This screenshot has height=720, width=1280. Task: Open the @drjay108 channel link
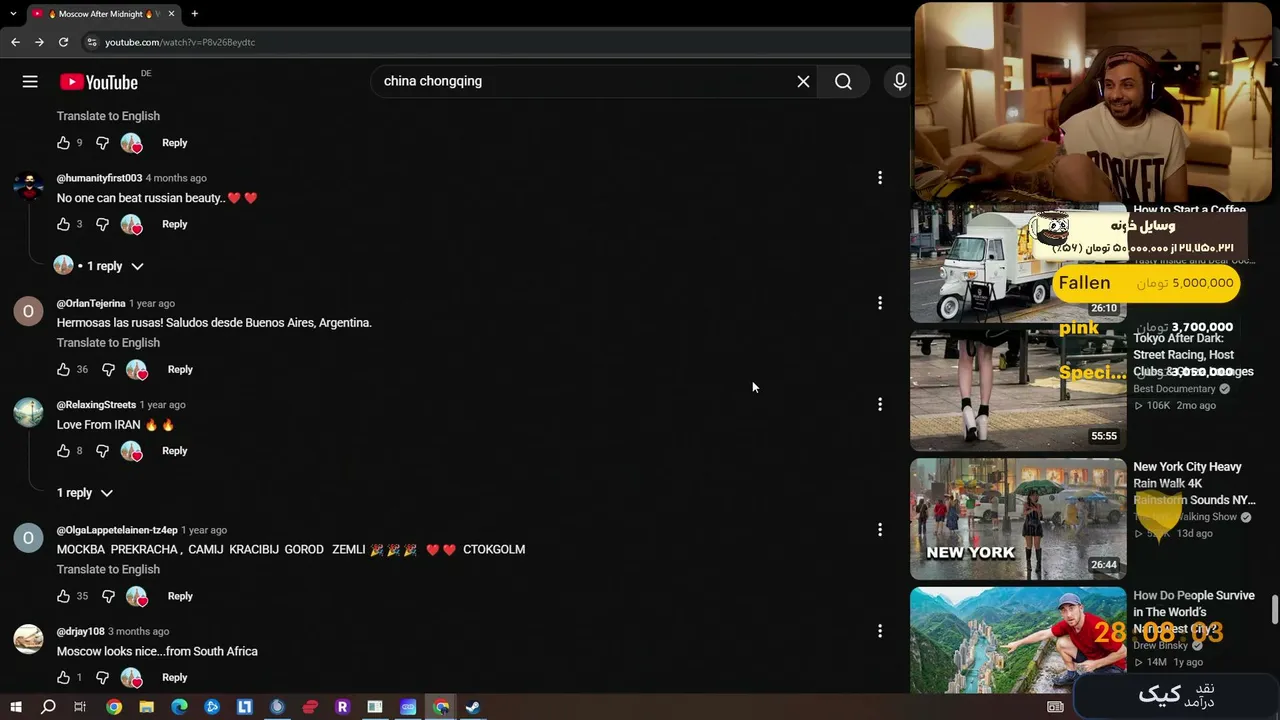pos(81,632)
